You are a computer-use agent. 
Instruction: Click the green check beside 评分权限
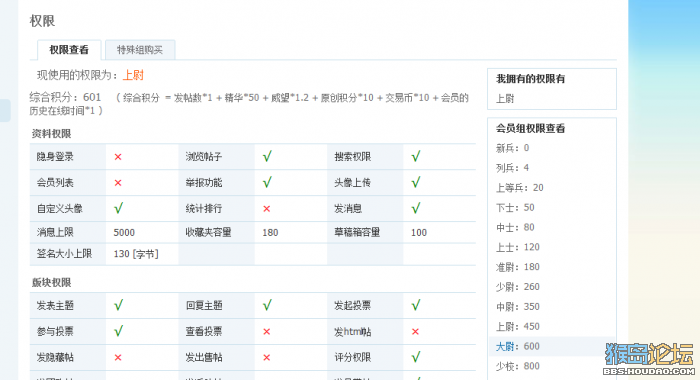pos(416,357)
